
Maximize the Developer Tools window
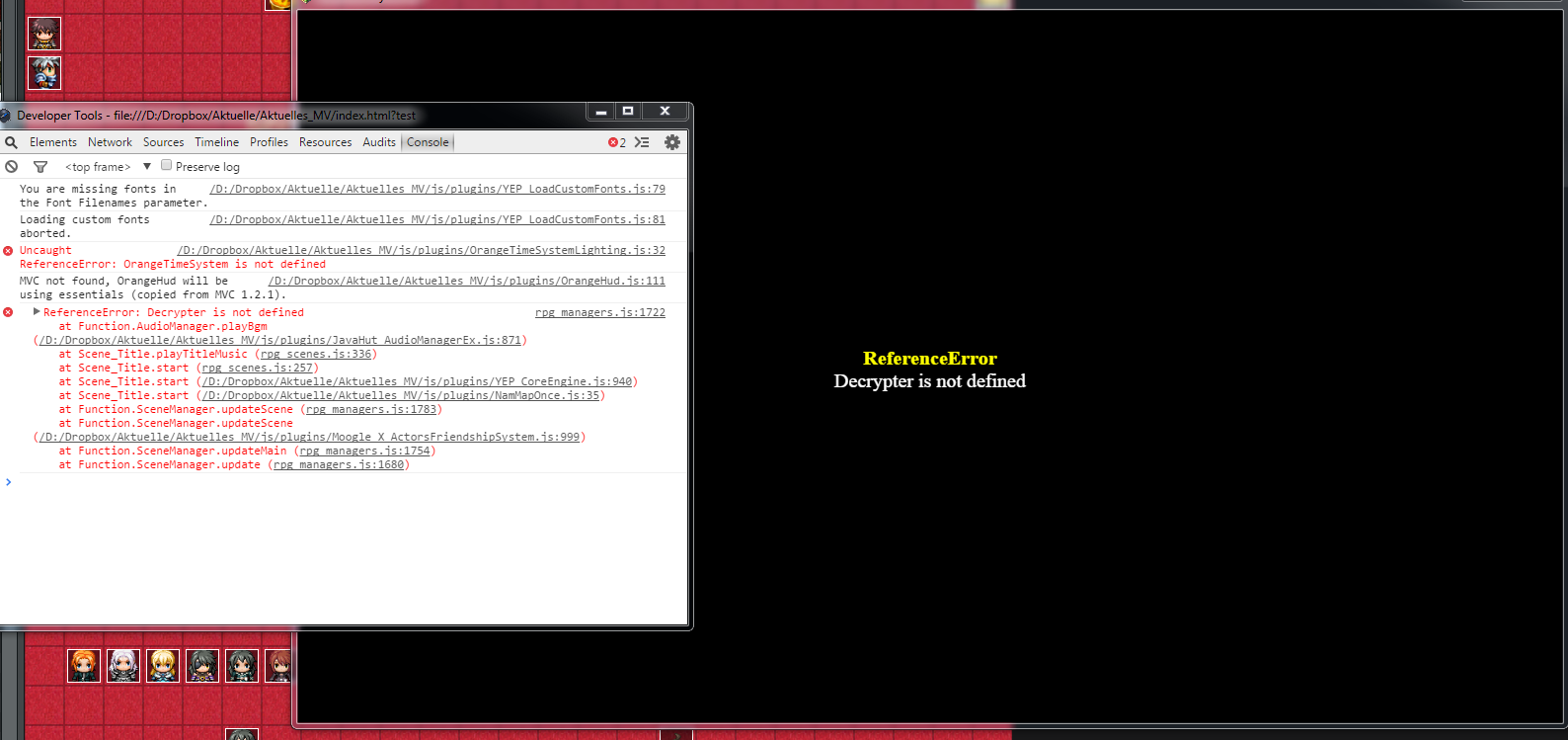pos(628,111)
